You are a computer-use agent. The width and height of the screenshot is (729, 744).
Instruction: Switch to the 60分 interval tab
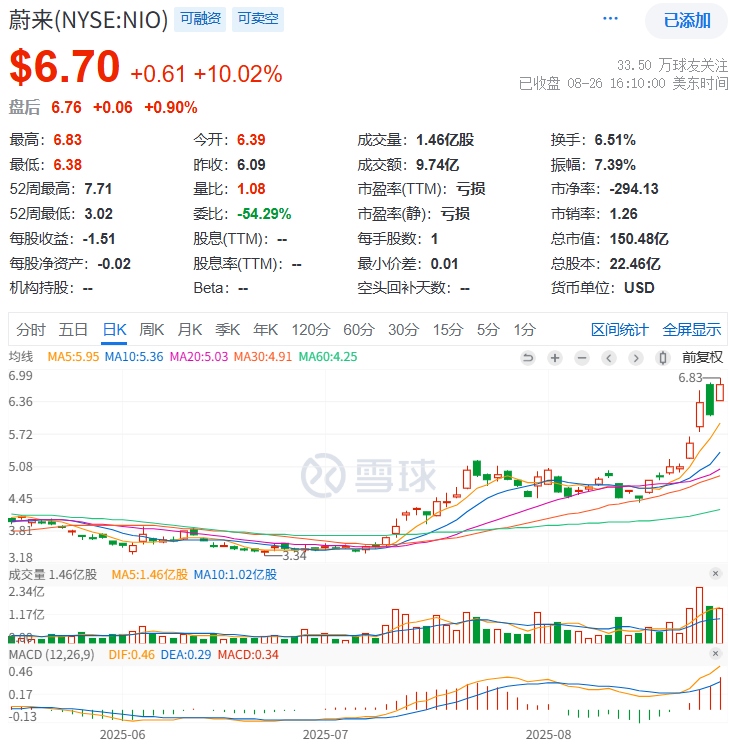coord(359,329)
